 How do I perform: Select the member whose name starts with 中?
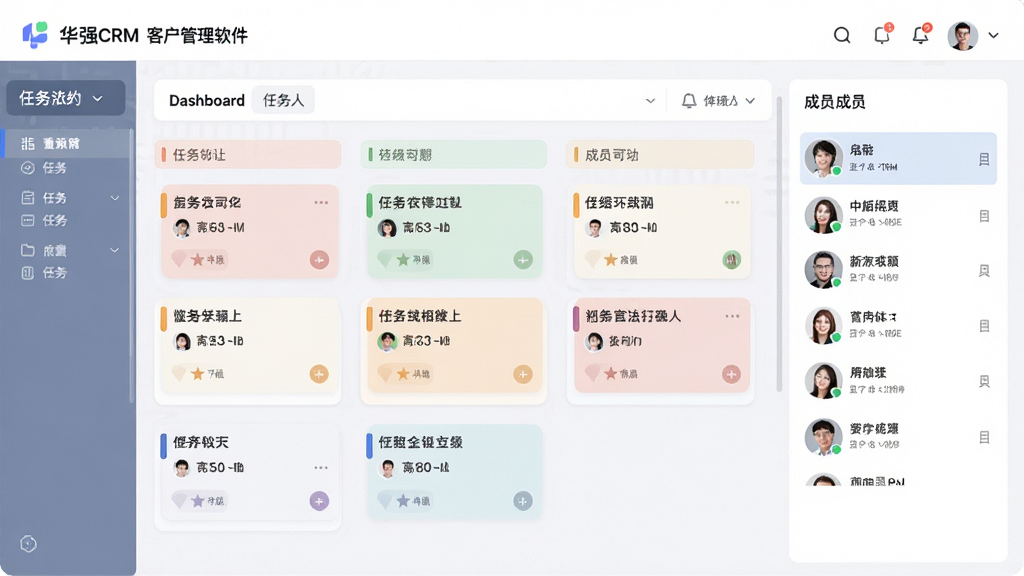click(898, 214)
